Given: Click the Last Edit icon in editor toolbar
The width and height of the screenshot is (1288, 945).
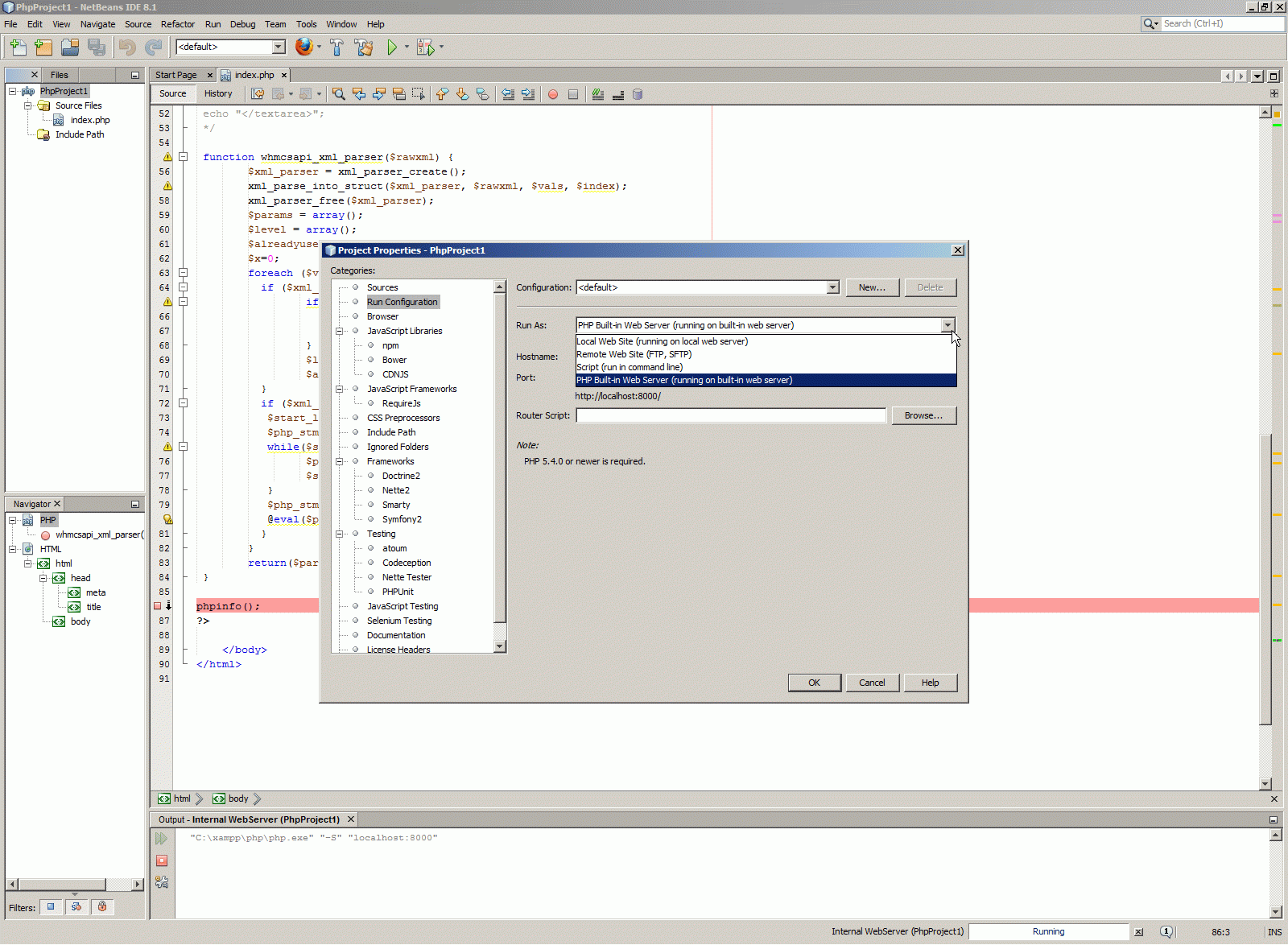Looking at the screenshot, I should (258, 94).
